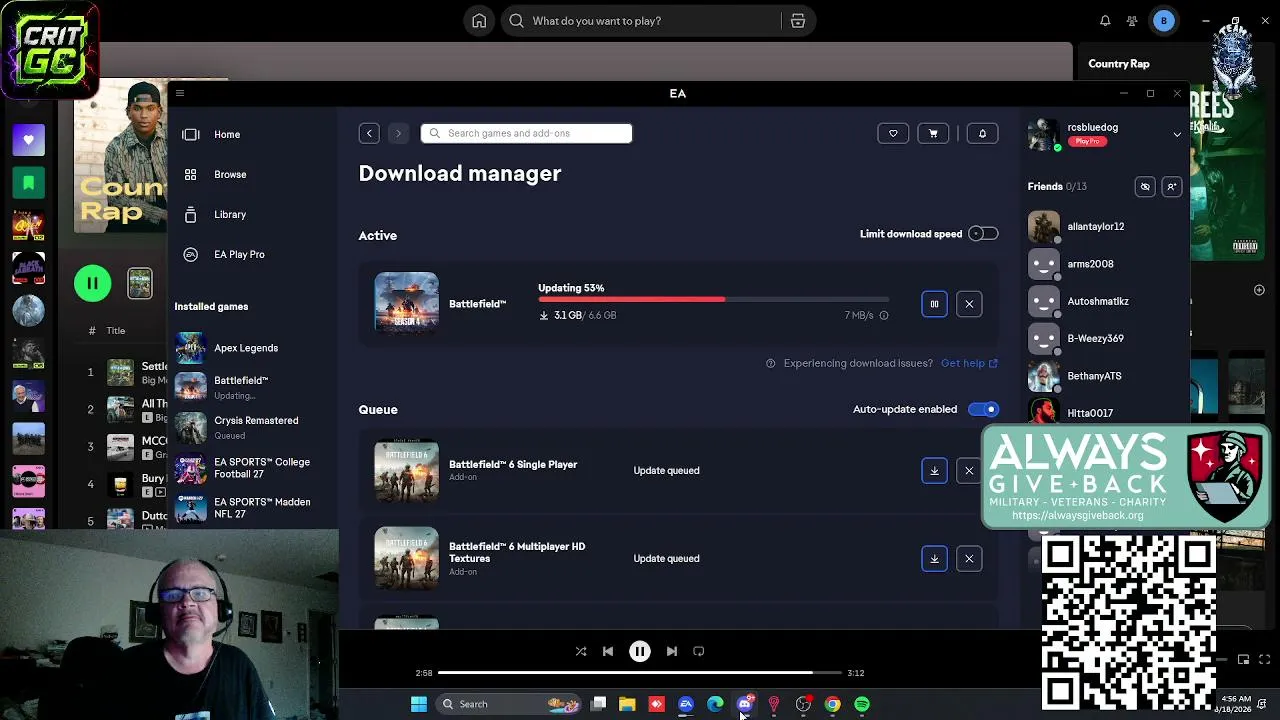Start Battlefield 6 Single Player download now

point(934,471)
